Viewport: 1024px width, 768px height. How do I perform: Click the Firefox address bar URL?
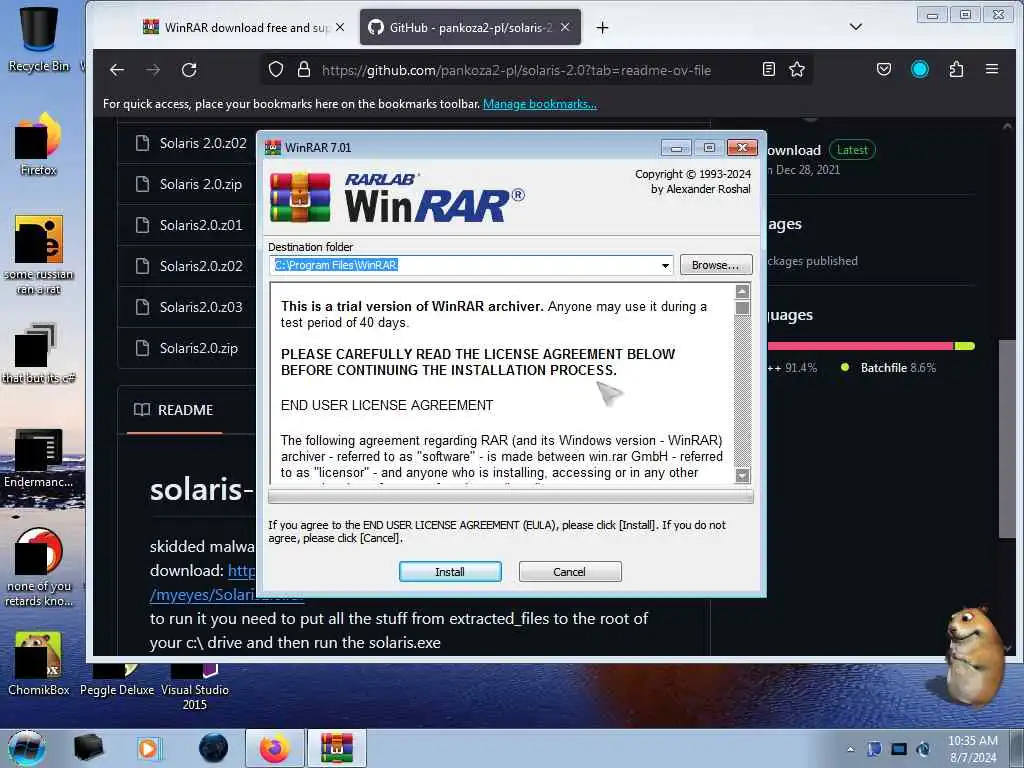pos(516,71)
